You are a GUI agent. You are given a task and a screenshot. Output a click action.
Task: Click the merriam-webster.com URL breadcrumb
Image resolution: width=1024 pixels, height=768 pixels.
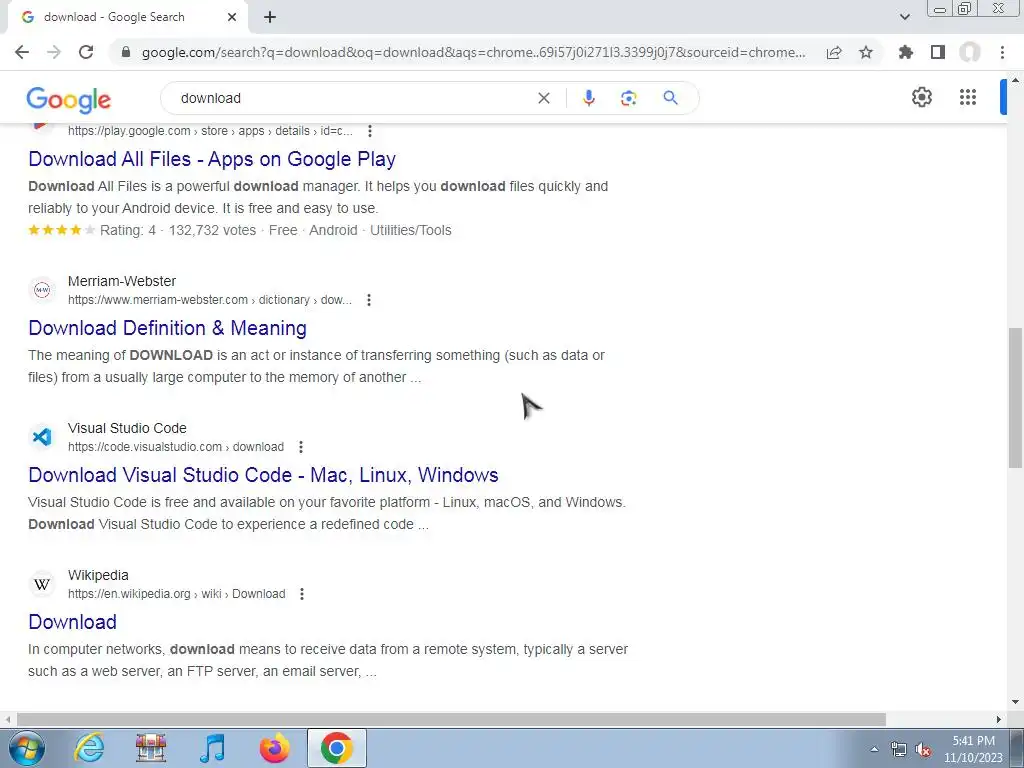pyautogui.click(x=210, y=300)
